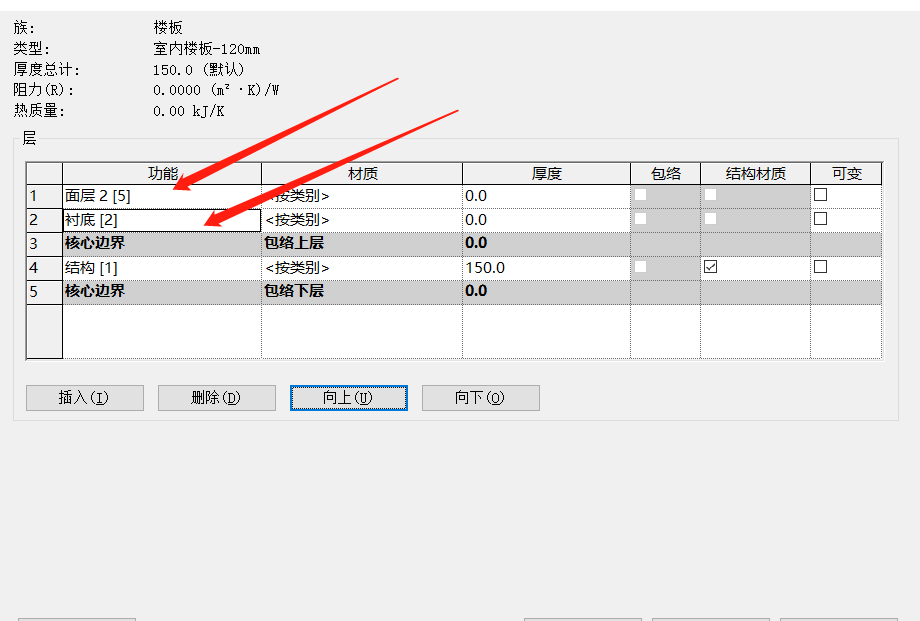Image resolution: width=920 pixels, height=621 pixels.
Task: Enable 可变 checkbox for row 2 衬底
Action: 820,218
